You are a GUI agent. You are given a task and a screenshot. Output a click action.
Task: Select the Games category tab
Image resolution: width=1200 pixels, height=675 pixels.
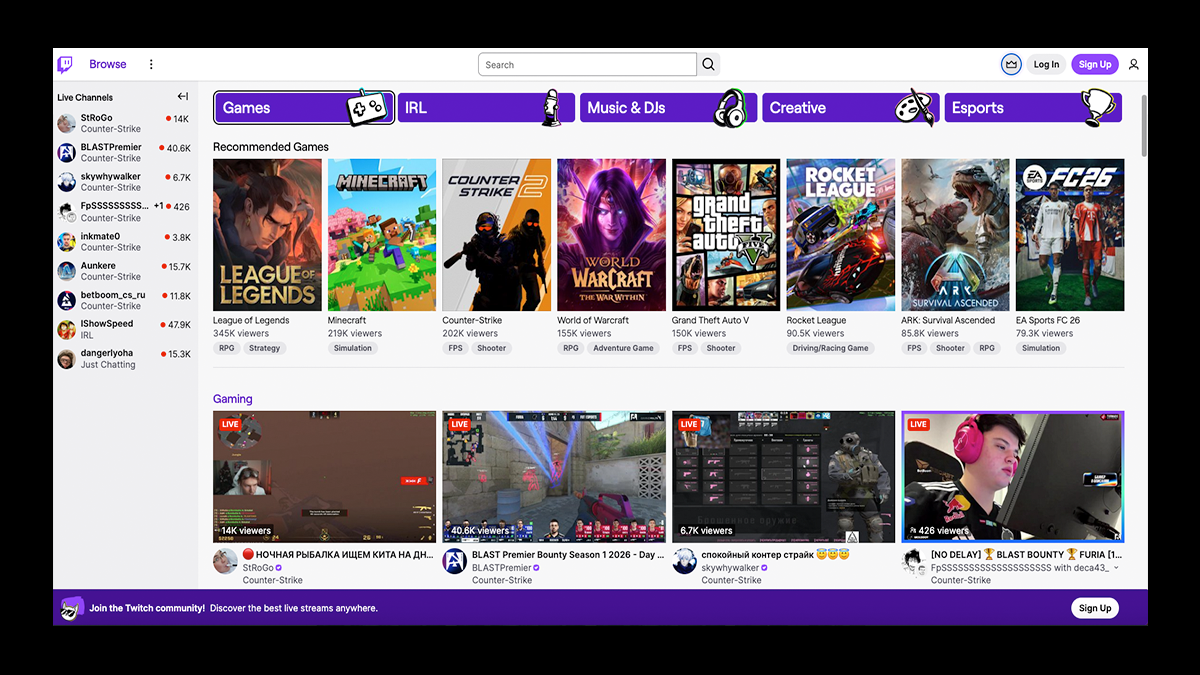coord(302,108)
